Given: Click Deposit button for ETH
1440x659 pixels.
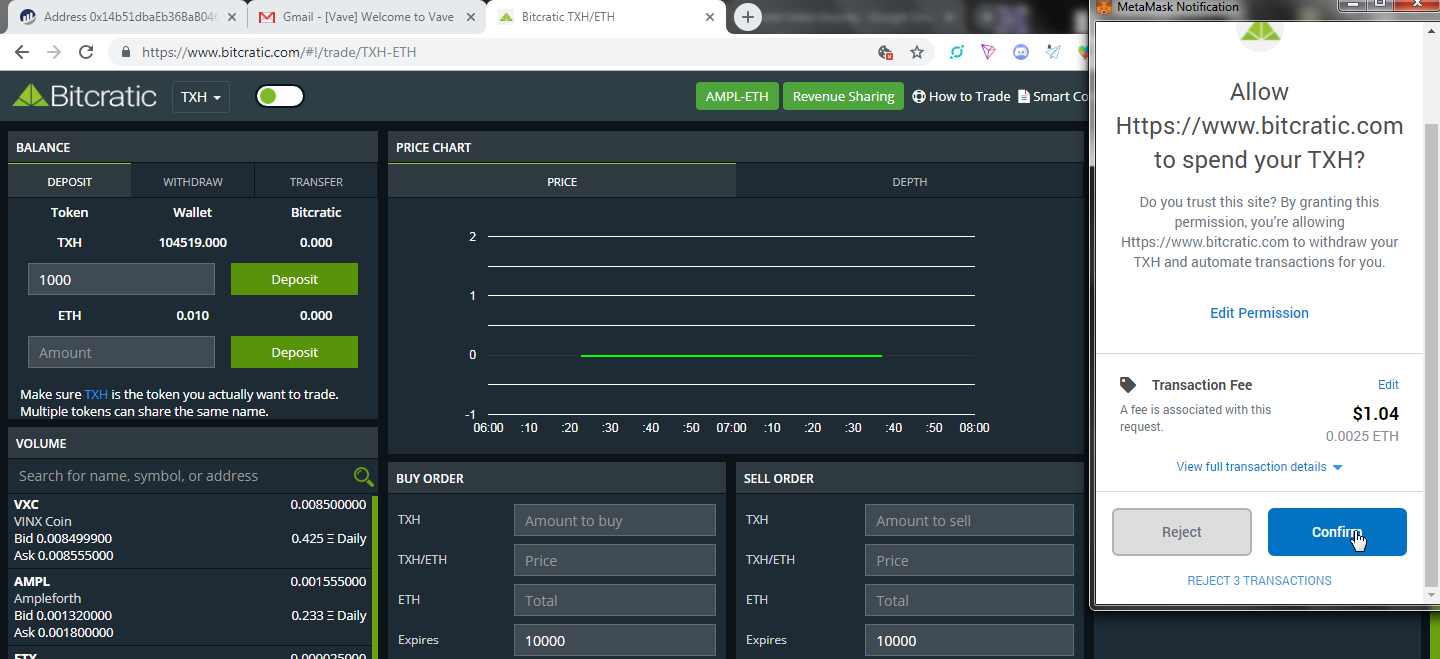Looking at the screenshot, I should pyautogui.click(x=294, y=352).
